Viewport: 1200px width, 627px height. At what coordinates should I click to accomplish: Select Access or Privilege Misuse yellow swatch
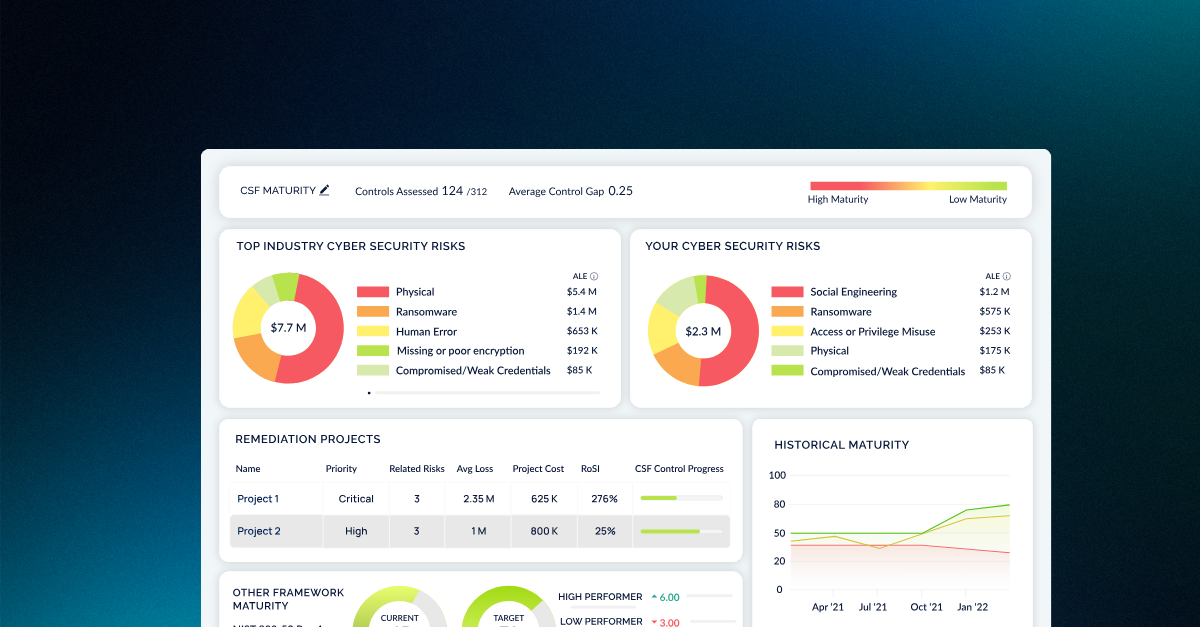click(787, 331)
